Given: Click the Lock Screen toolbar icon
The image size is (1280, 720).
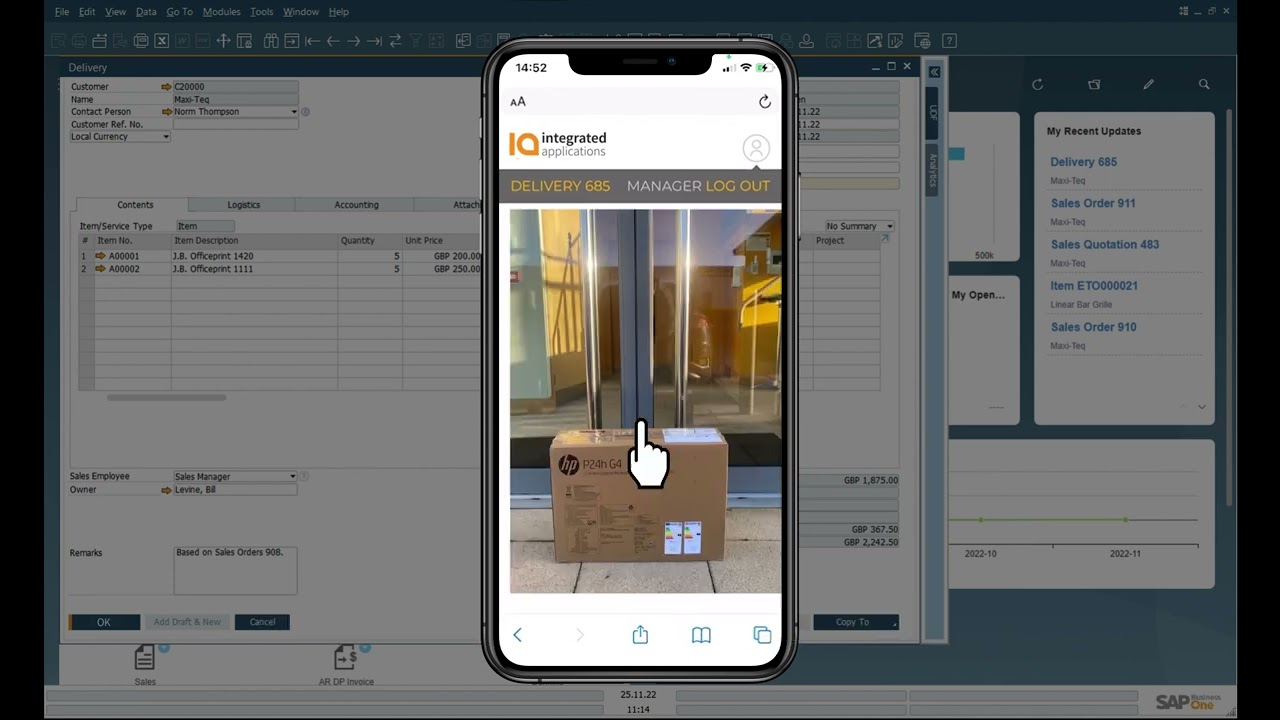Looking at the screenshot, I should coord(244,41).
